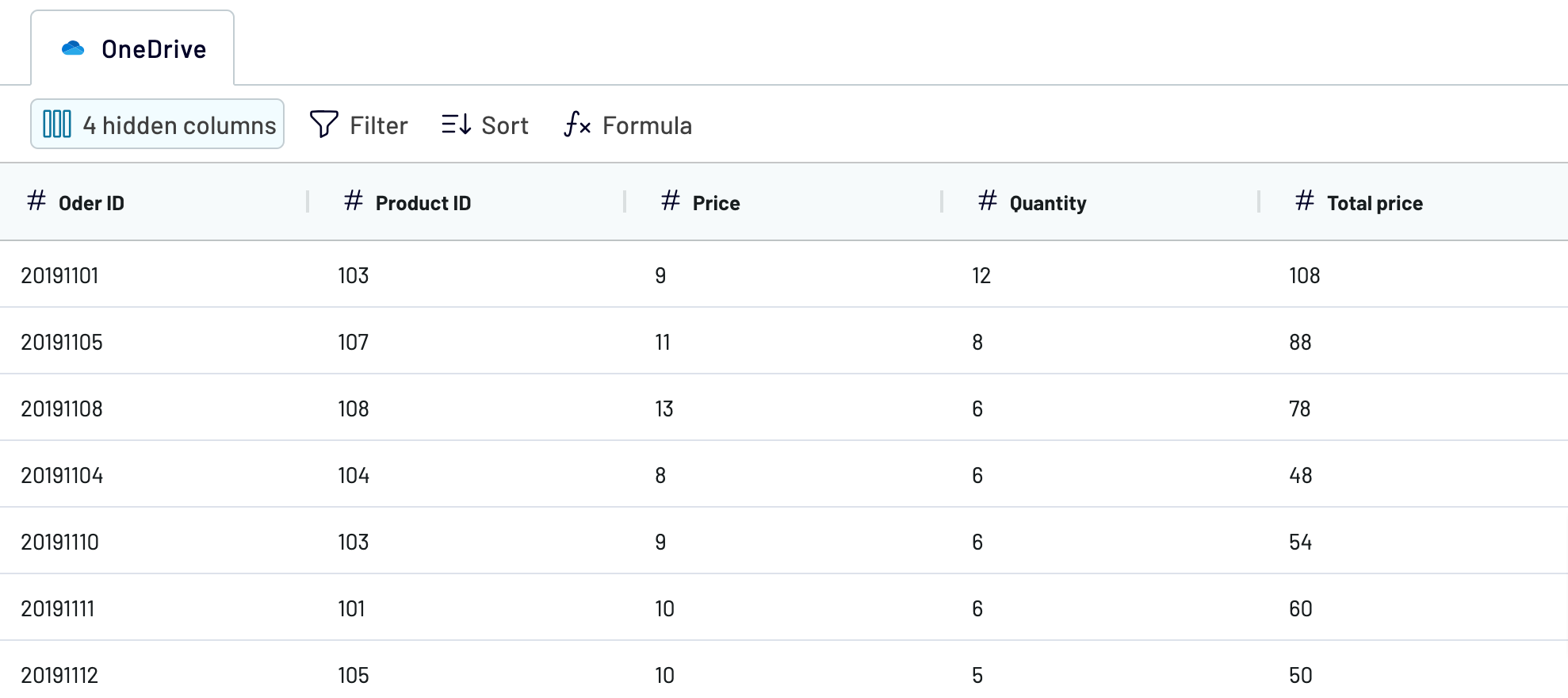Click the quantity cell showing 12
The height and width of the screenshot is (698, 1568).
[x=981, y=275]
